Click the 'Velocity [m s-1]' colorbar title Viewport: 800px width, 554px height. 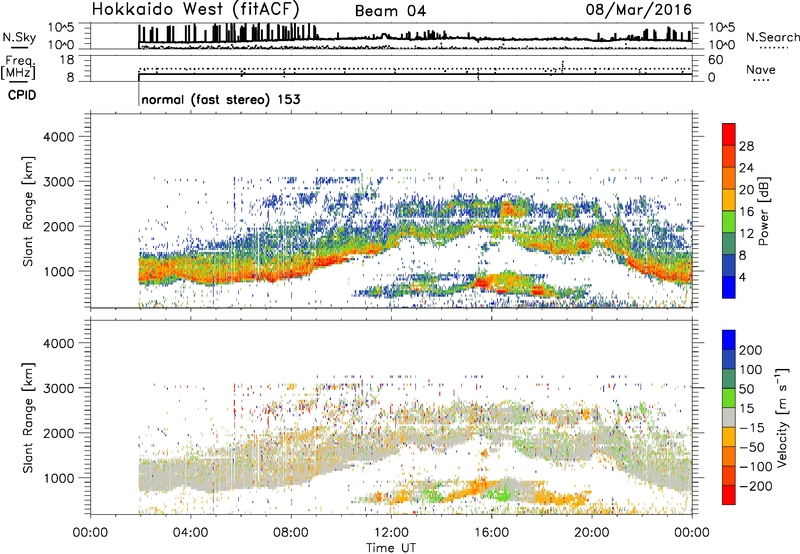(782, 417)
